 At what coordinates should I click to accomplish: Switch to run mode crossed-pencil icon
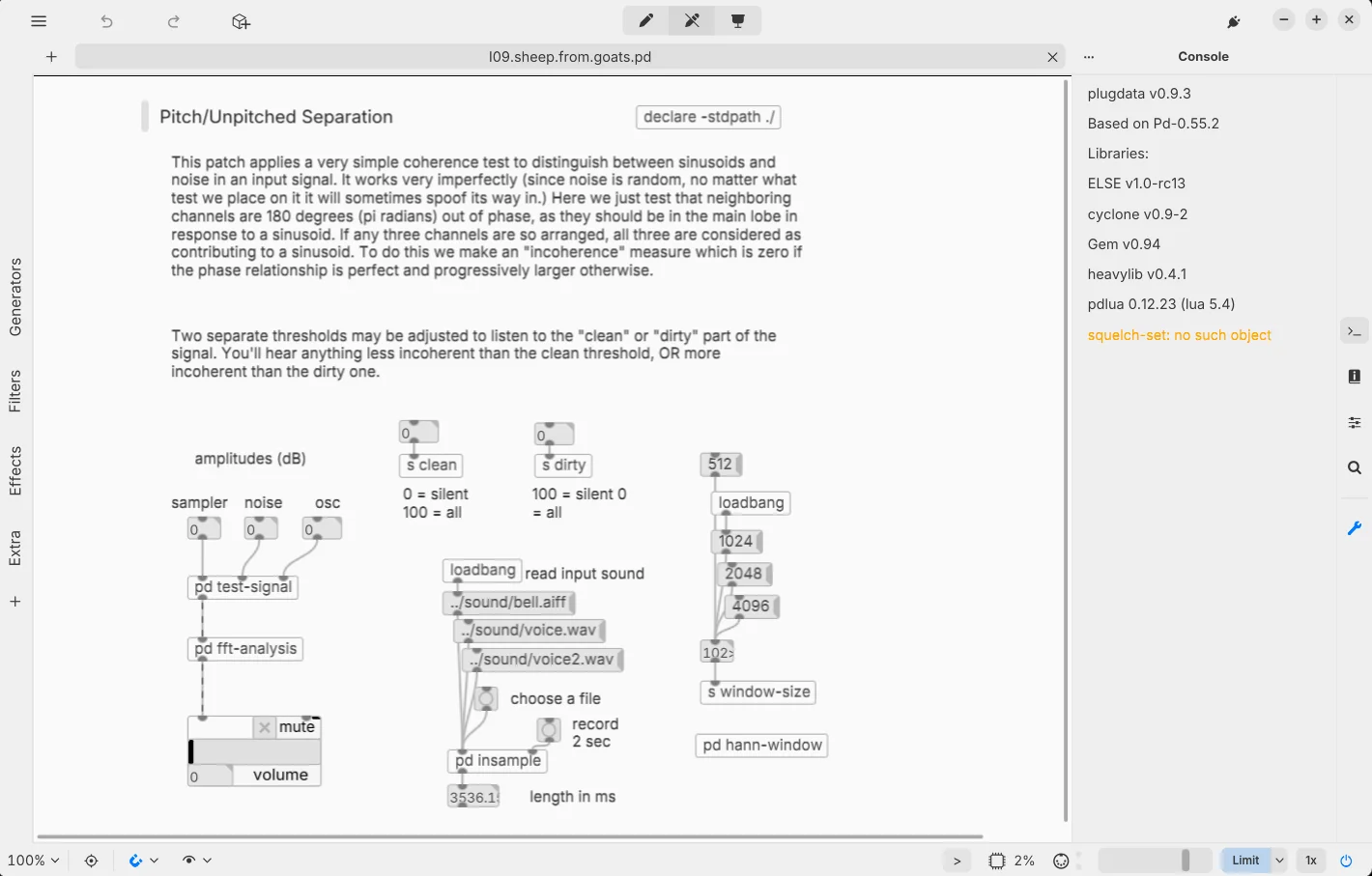tap(692, 20)
